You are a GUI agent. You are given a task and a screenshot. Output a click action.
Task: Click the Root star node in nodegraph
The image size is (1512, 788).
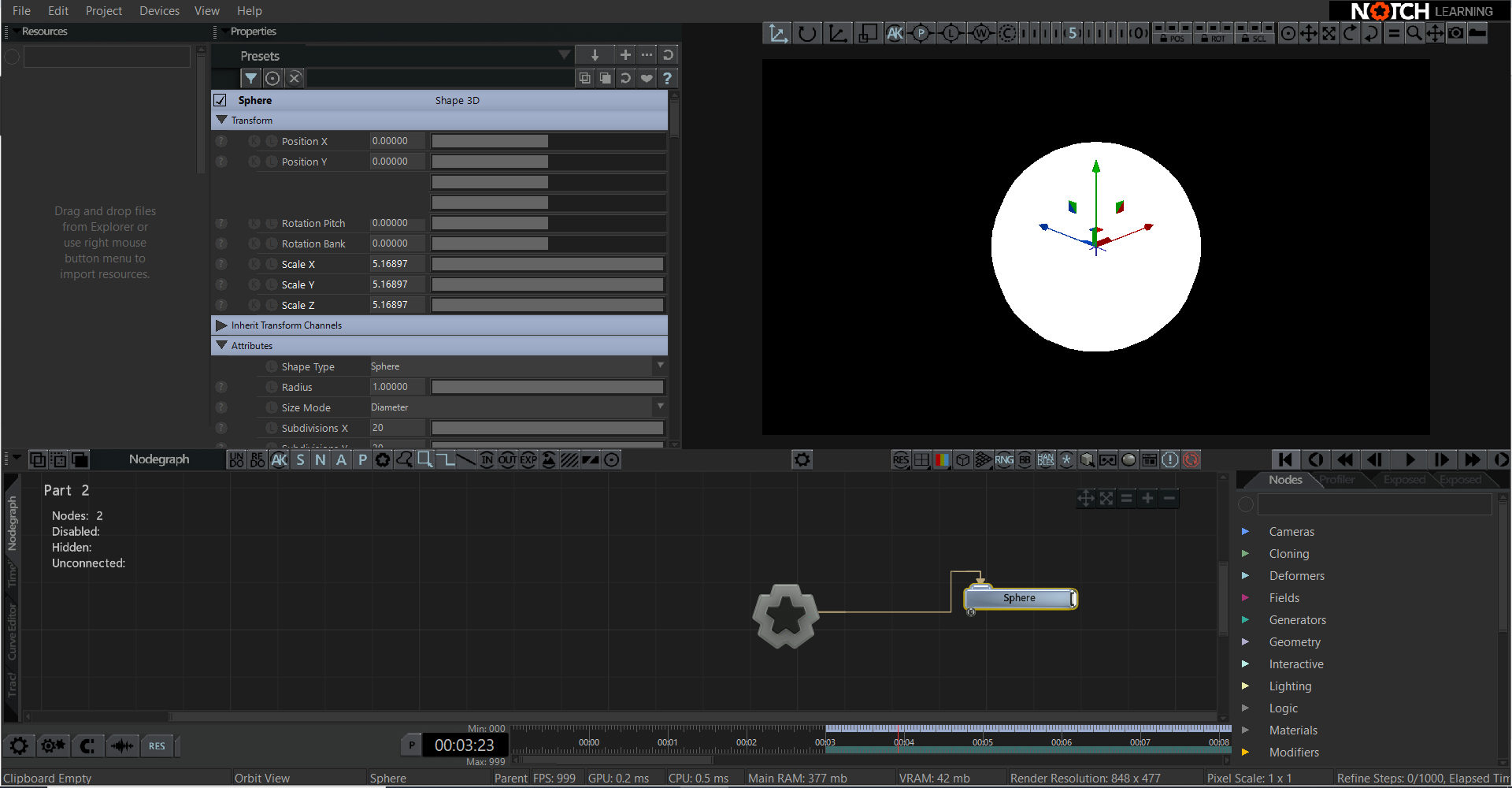pyautogui.click(x=785, y=615)
